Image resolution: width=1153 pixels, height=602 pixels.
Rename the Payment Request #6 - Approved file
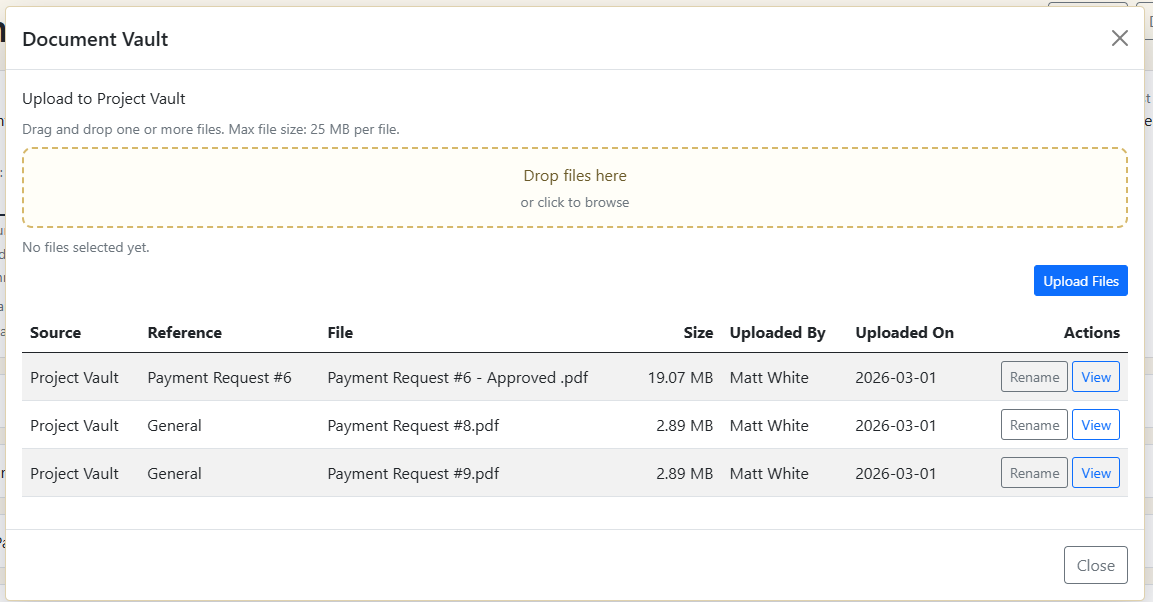pos(1034,377)
